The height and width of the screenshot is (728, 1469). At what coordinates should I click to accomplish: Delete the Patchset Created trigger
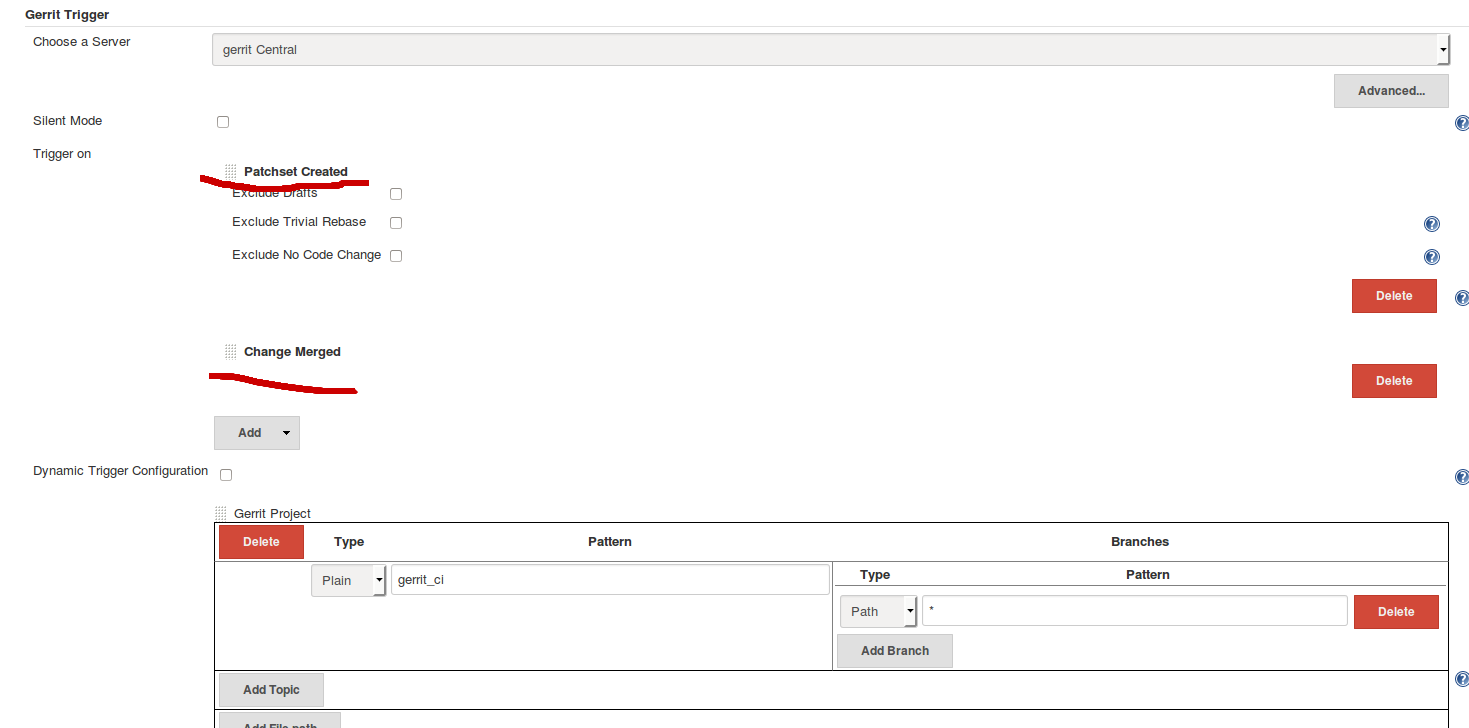click(1394, 296)
